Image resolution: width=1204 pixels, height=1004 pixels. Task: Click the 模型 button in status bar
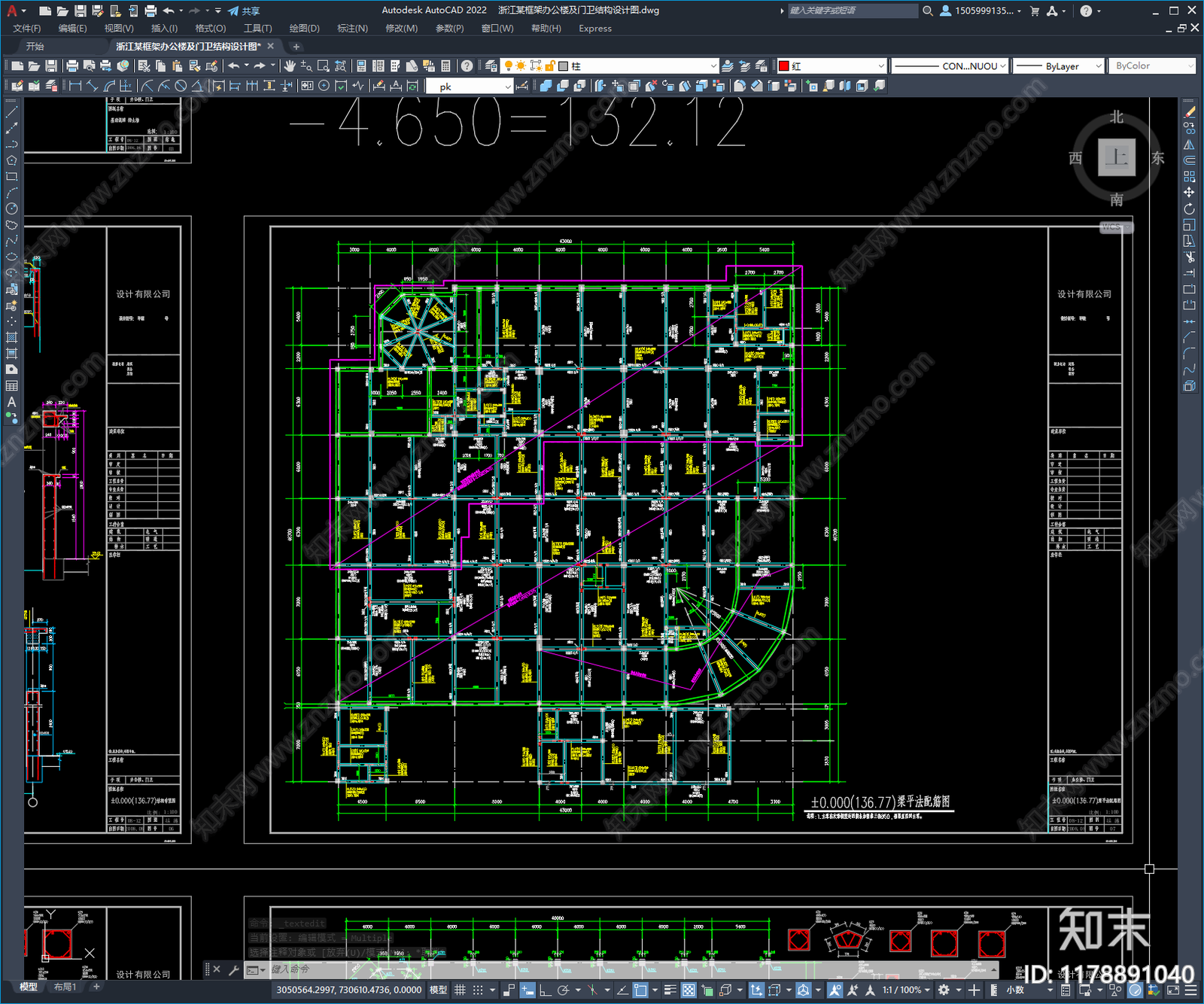click(x=438, y=990)
